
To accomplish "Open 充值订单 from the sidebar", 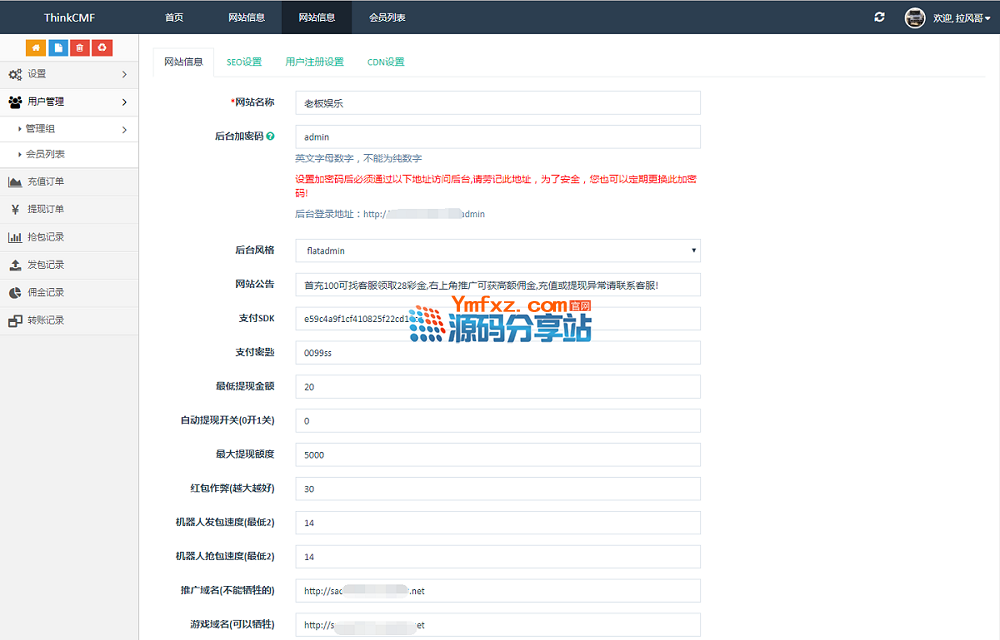I will (x=45, y=182).
